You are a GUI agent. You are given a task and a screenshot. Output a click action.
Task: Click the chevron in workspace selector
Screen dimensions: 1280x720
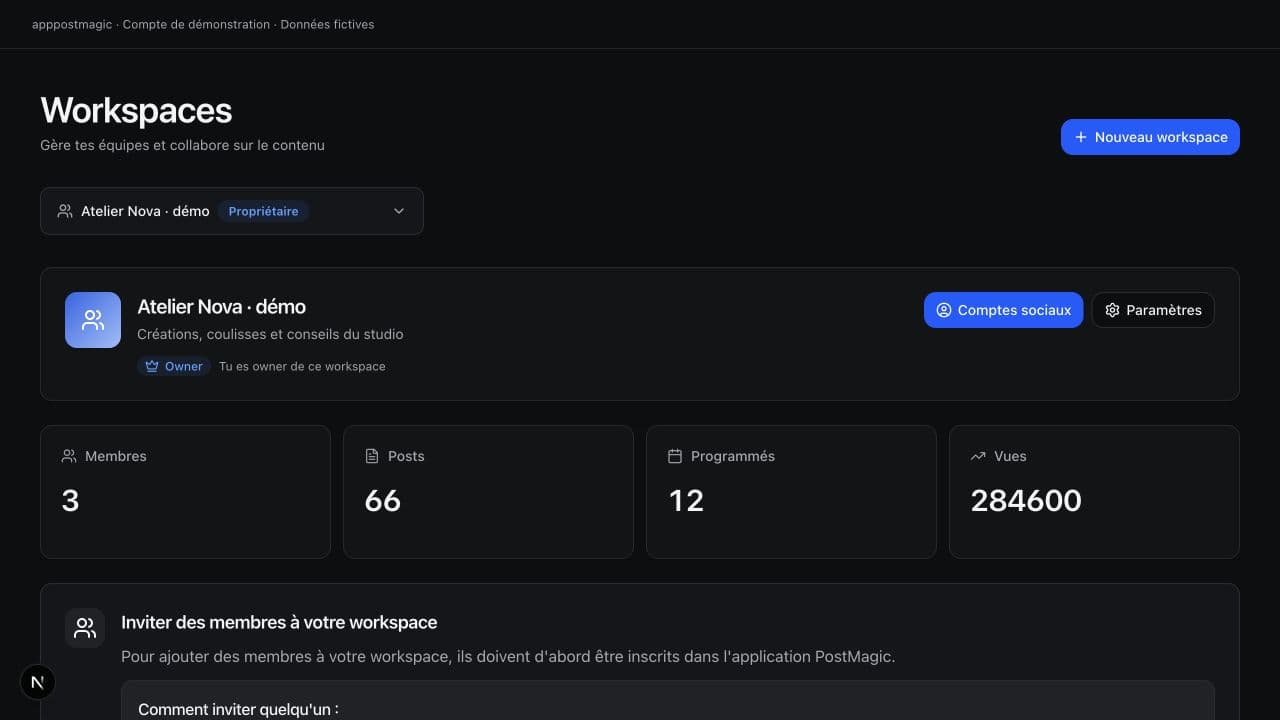[399, 211]
